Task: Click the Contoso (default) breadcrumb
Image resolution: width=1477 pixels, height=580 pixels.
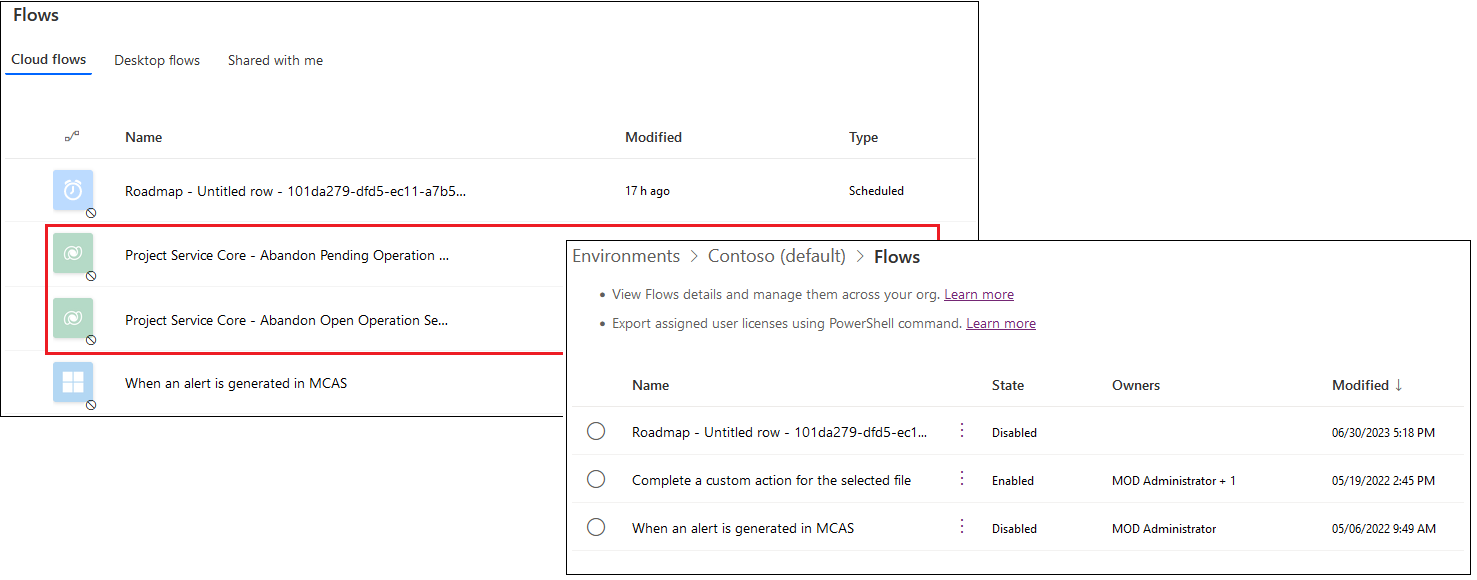Action: click(x=776, y=257)
